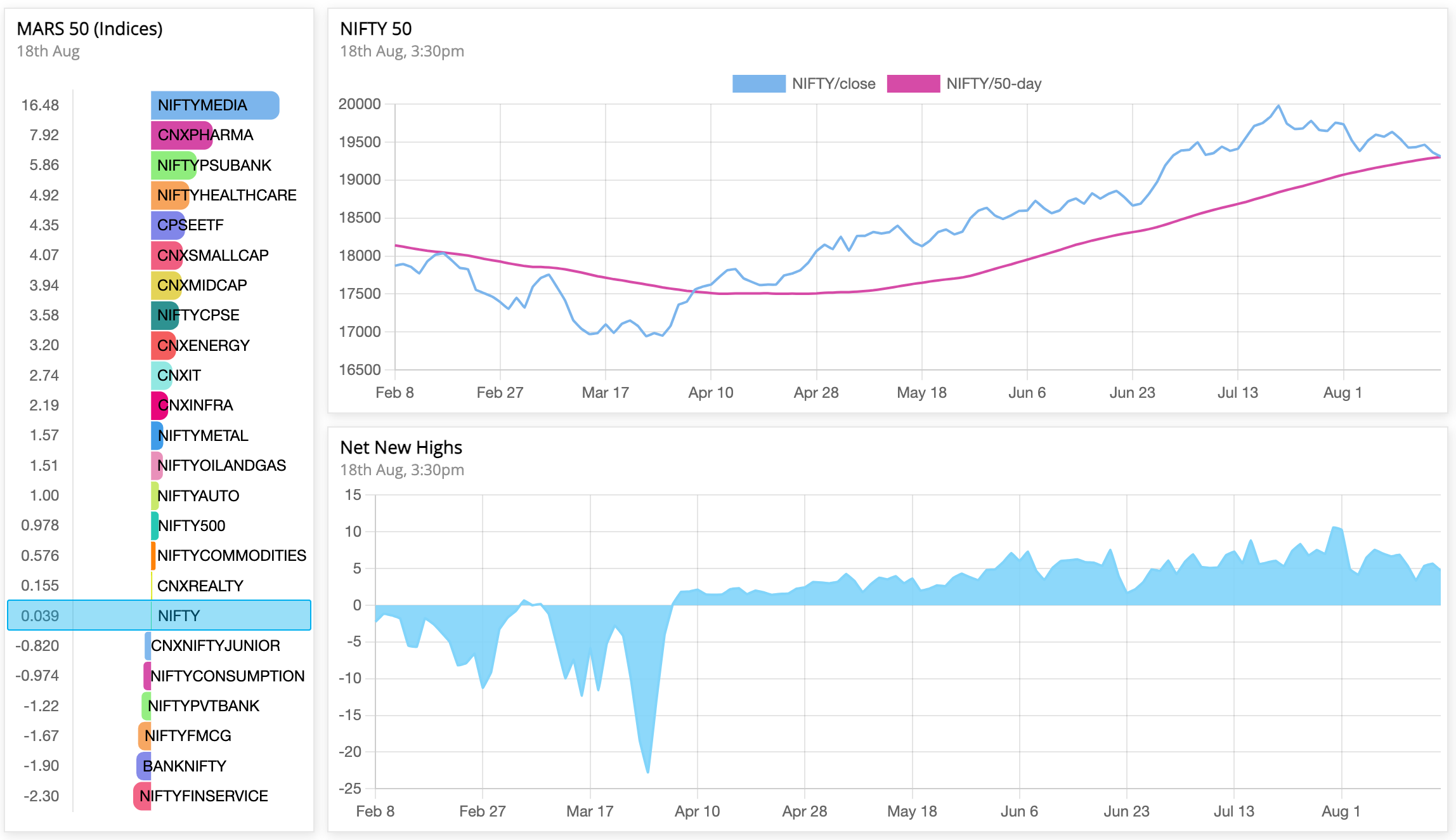Image resolution: width=1456 pixels, height=840 pixels.
Task: Select the CNXENERGY bar
Action: pyautogui.click(x=163, y=345)
